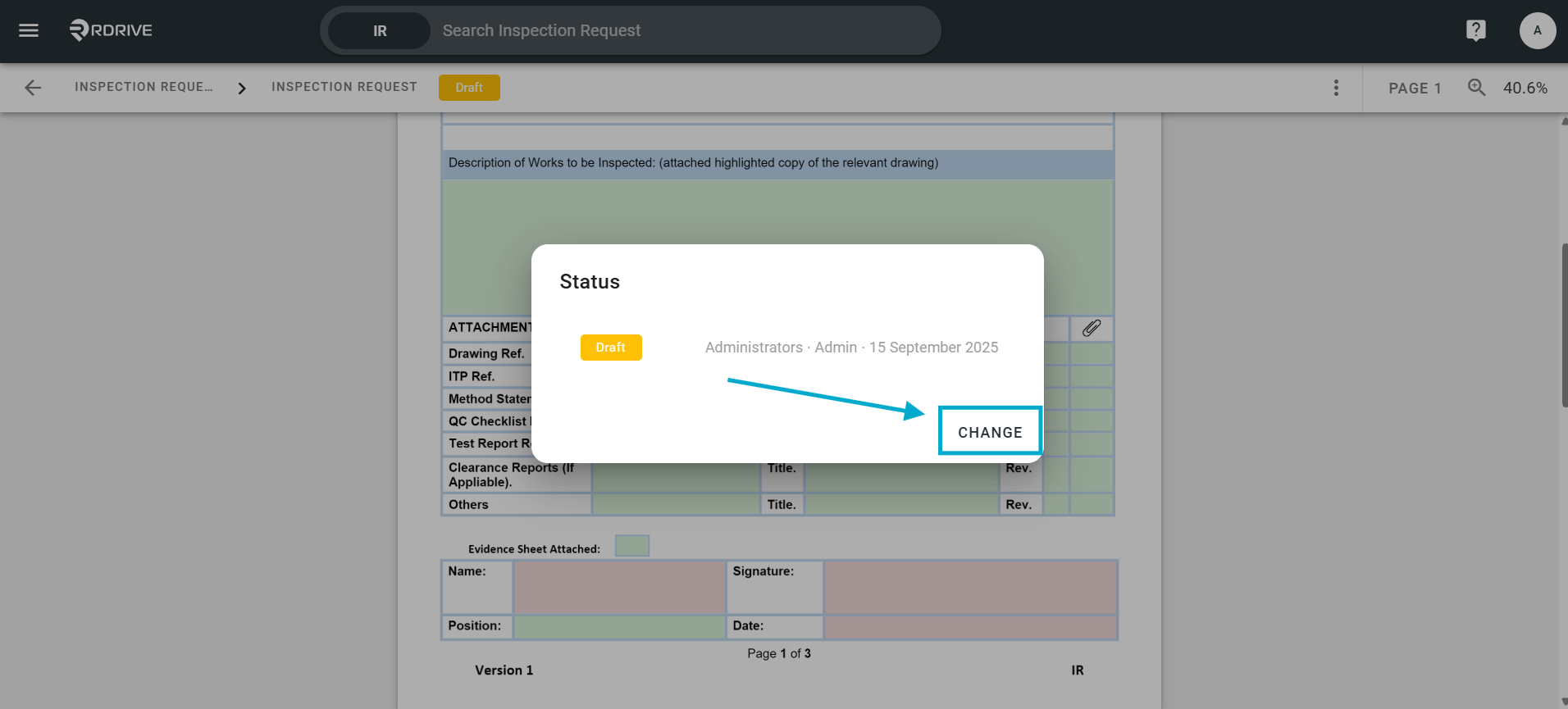Click the 'Page 1 of 3' footer text
This screenshot has height=709, width=1568.
779,653
